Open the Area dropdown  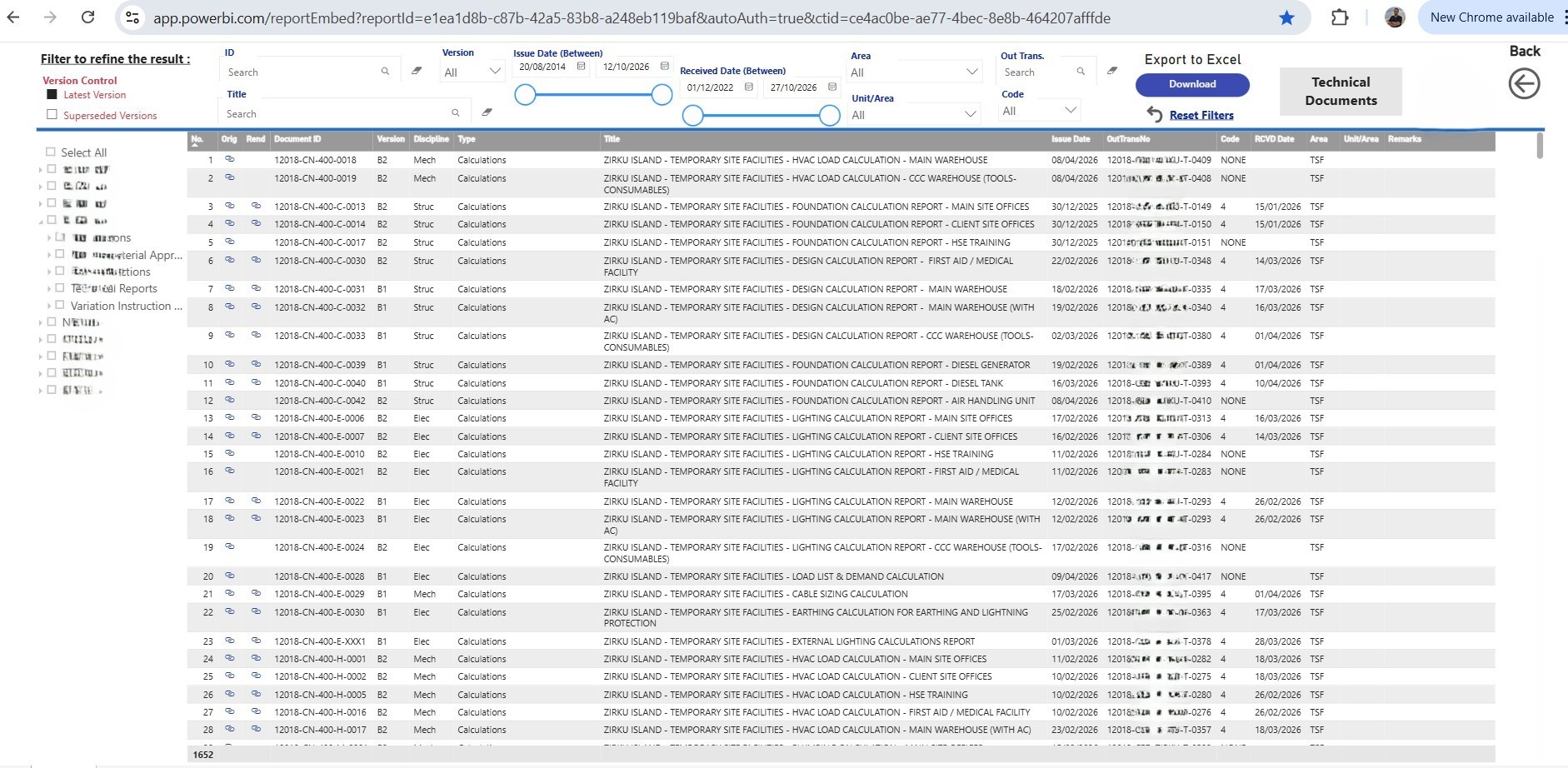pos(971,71)
